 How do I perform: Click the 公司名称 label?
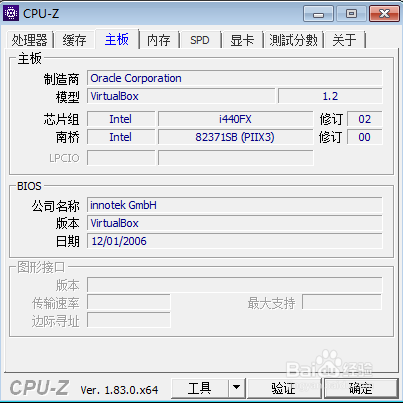pyautogui.click(x=55, y=206)
